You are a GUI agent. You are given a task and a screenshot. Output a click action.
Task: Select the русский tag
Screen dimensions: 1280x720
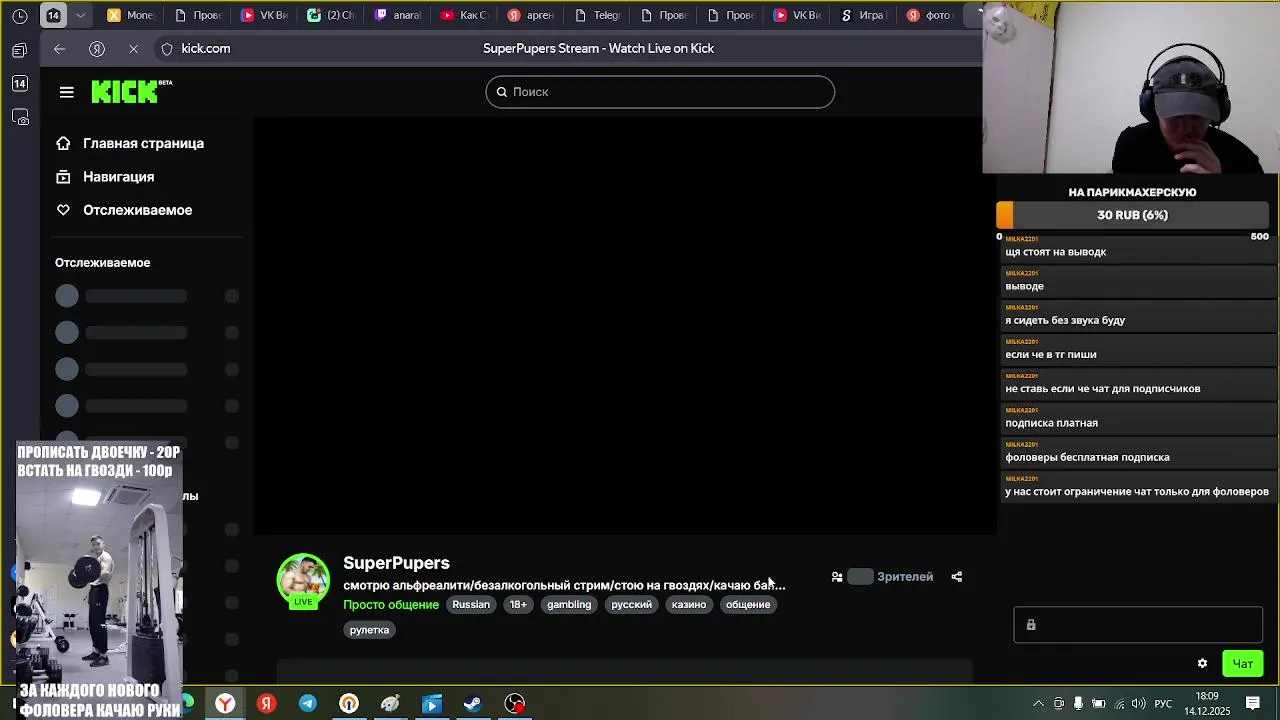[x=631, y=604]
